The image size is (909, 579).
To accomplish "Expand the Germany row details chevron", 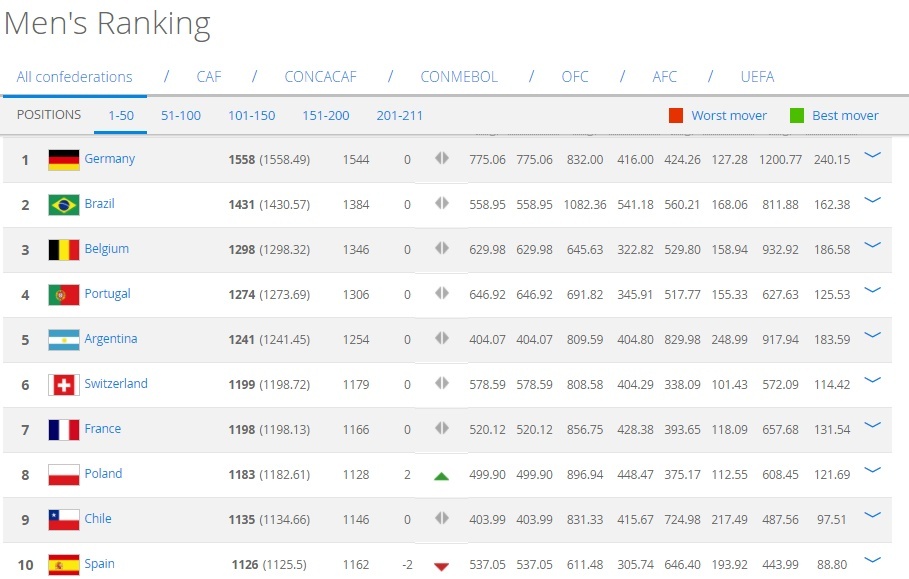I will click(x=872, y=155).
